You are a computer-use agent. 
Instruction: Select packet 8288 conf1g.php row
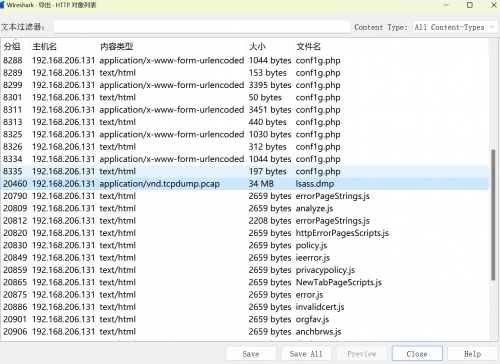[x=245, y=60]
